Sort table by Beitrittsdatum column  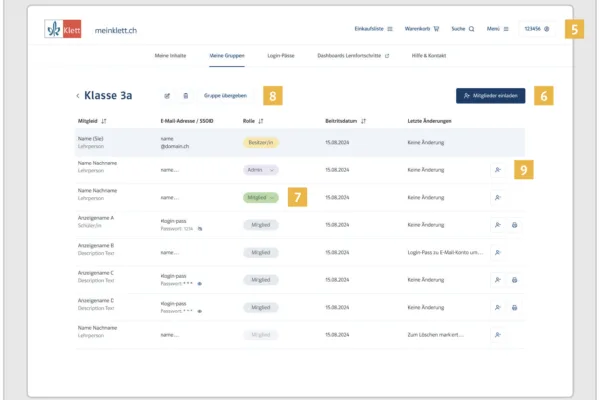click(346, 119)
